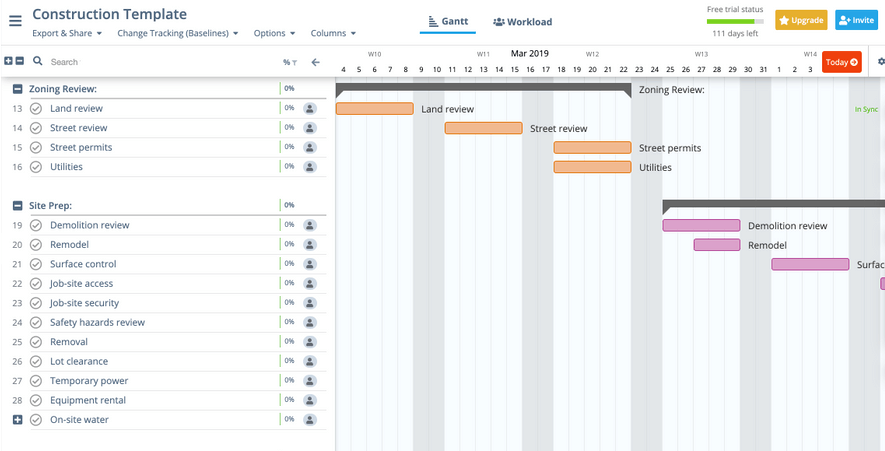Open assignee avatar for Safety hazards review
Screen dimensions: 885x451
click(x=309, y=323)
